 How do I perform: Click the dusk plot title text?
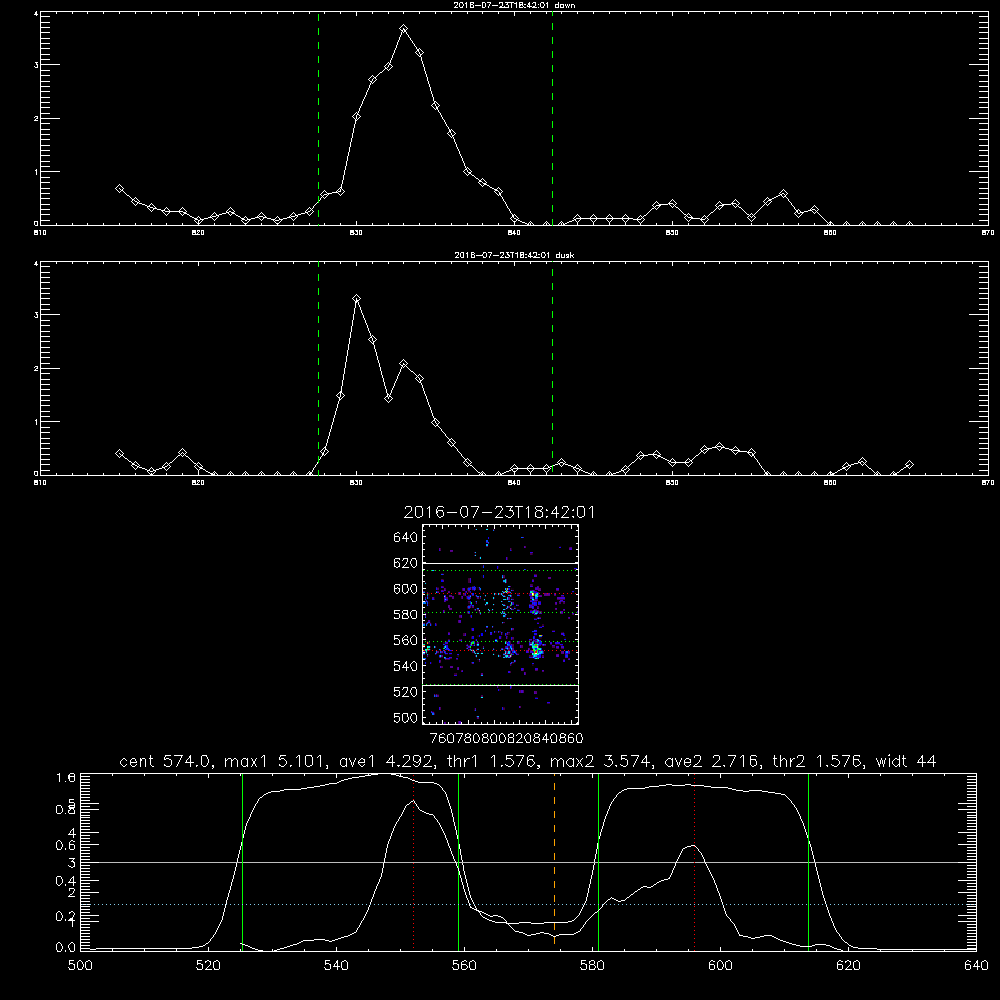tap(514, 255)
